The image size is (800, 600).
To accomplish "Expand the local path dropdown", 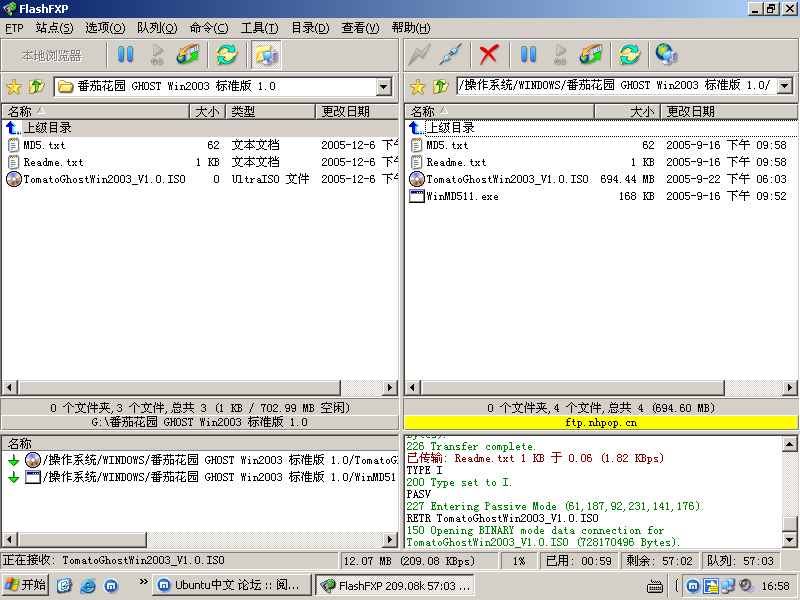I will 384,87.
